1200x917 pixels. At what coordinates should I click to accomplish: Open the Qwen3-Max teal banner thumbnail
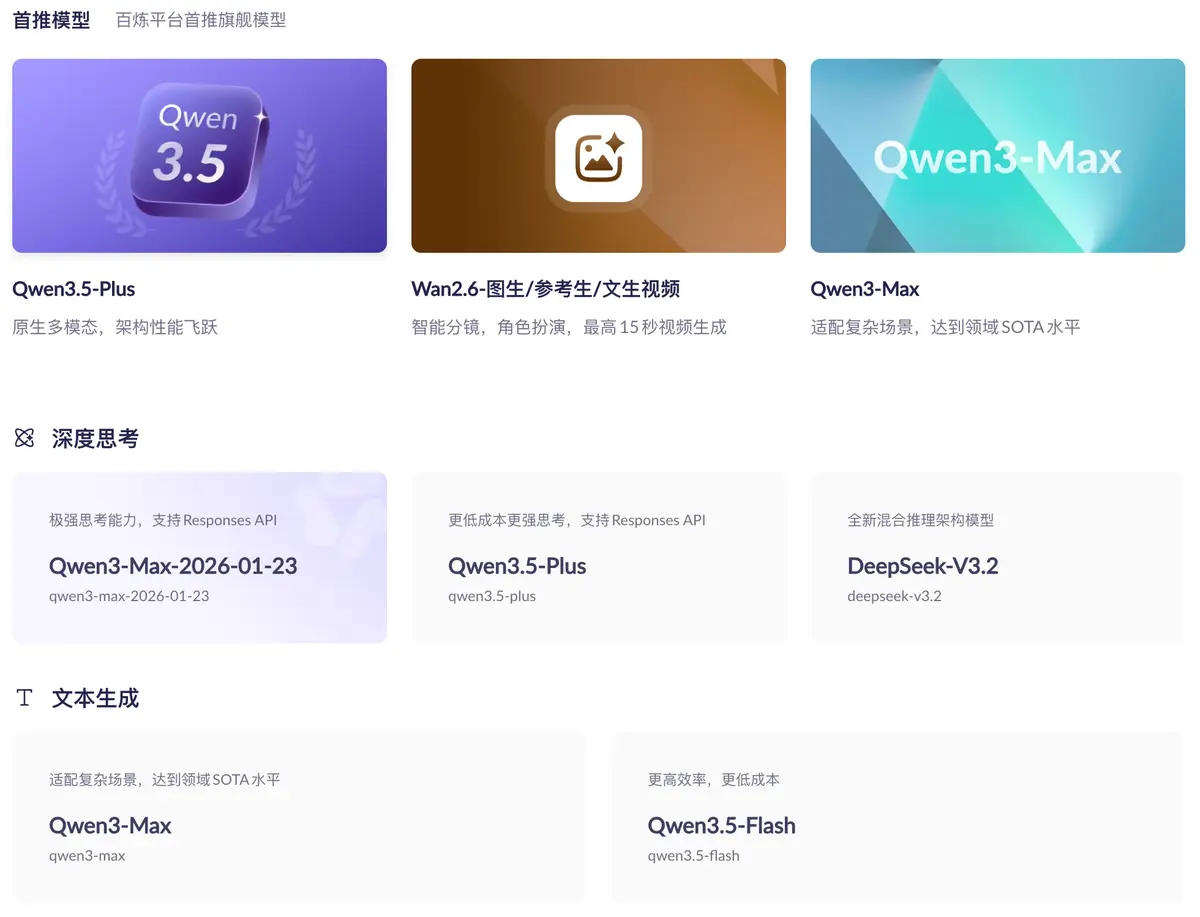(997, 155)
